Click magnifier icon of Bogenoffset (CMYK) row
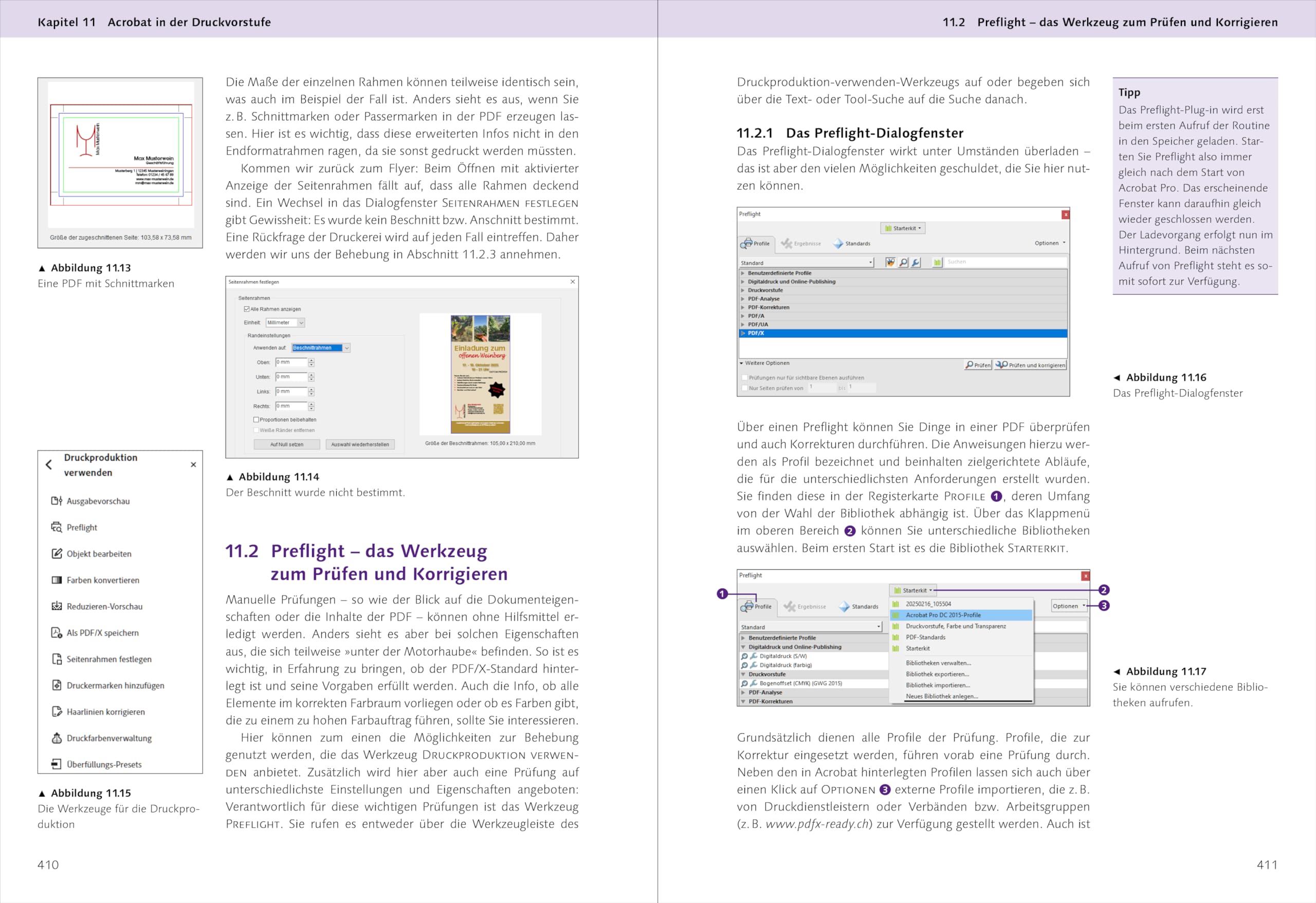This screenshot has width=1316, height=903. click(x=744, y=683)
